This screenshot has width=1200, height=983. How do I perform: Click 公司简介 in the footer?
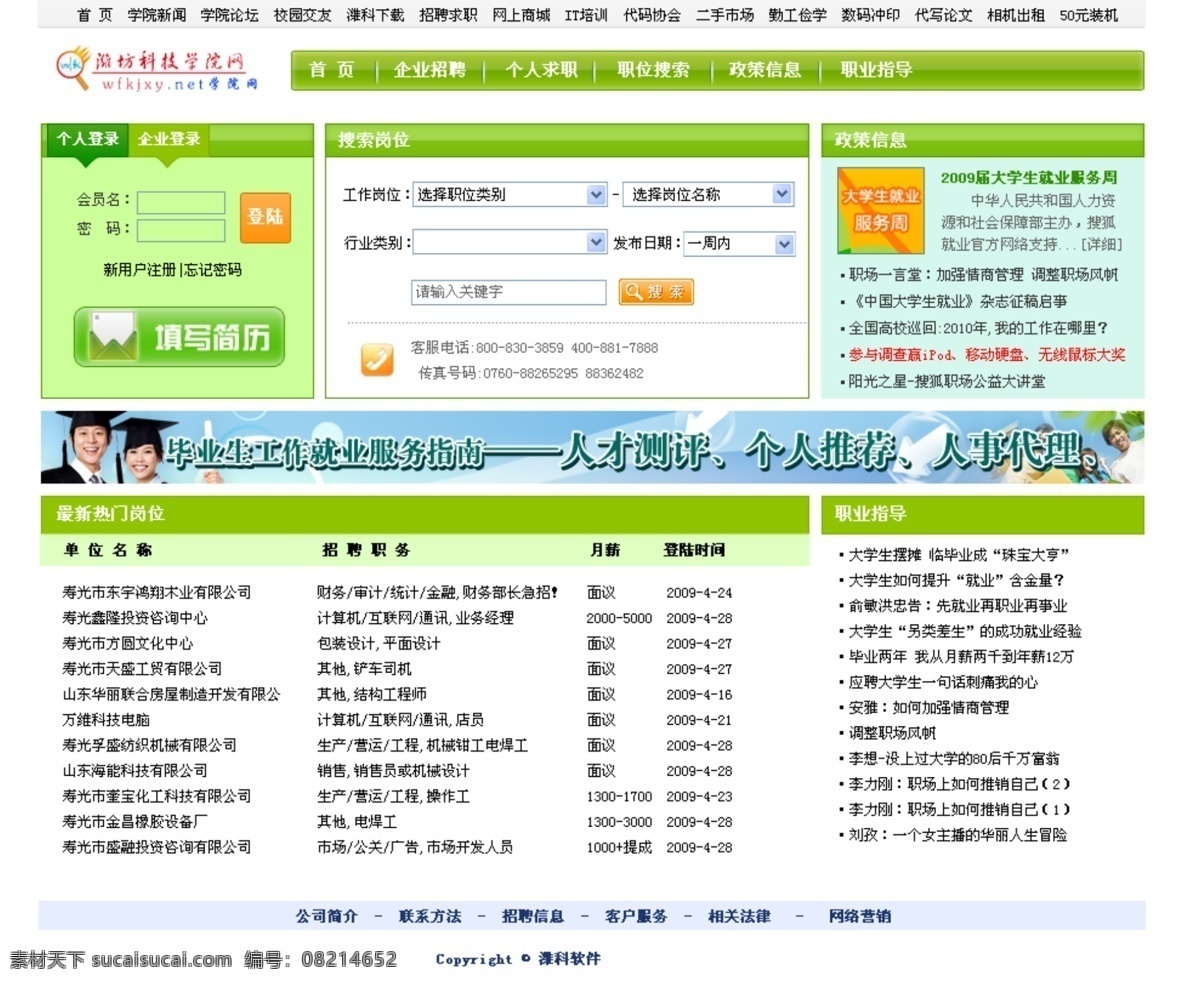pyautogui.click(x=326, y=916)
